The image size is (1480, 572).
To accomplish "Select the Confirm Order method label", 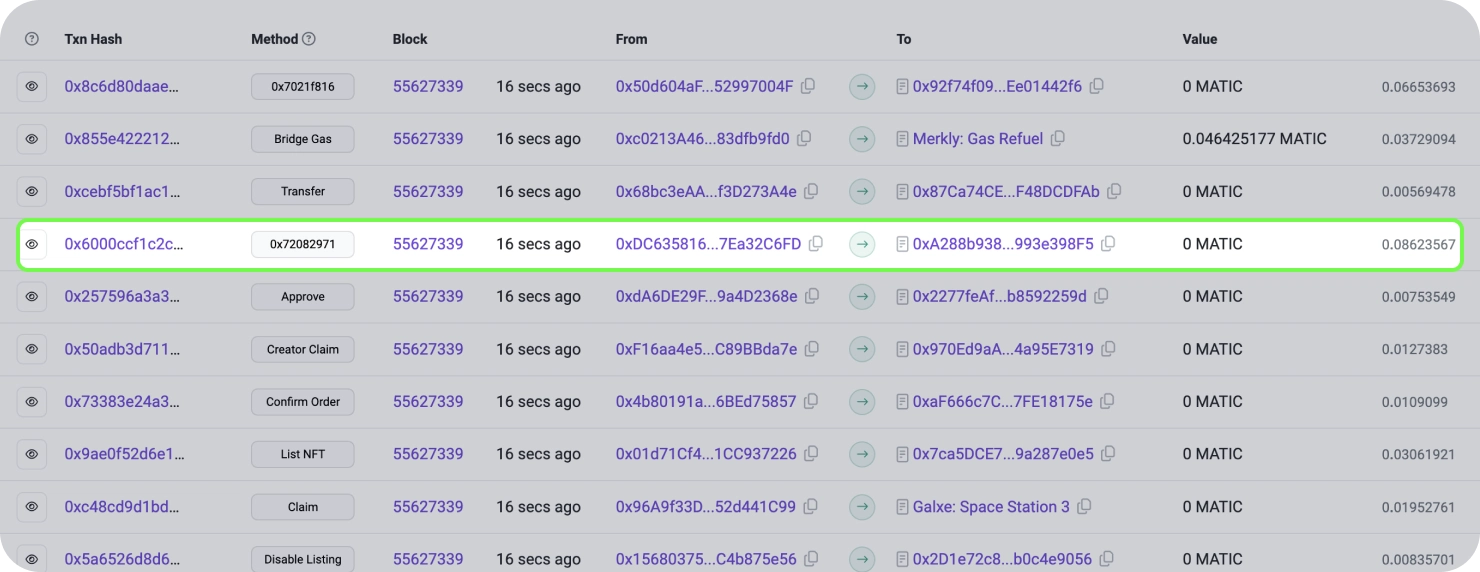I will (x=302, y=401).
